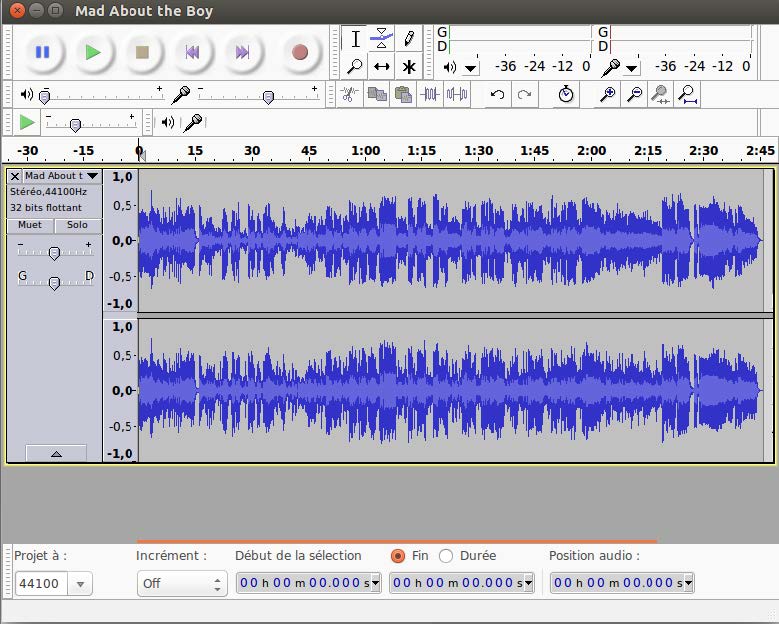Viewport: 779px width, 624px height.
Task: Click the Silence audio icon
Action: tap(457, 94)
